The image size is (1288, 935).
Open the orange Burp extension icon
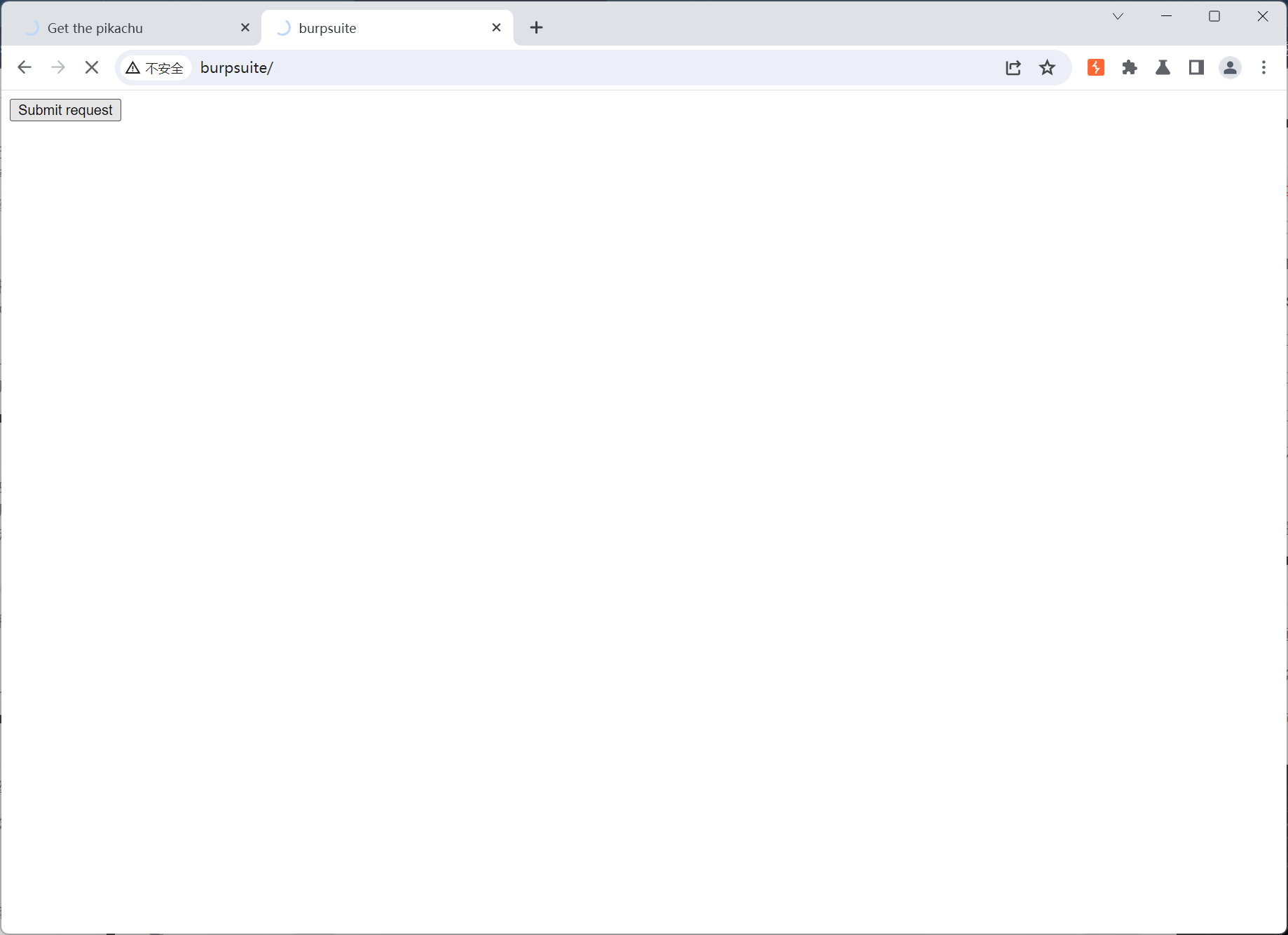click(x=1096, y=67)
